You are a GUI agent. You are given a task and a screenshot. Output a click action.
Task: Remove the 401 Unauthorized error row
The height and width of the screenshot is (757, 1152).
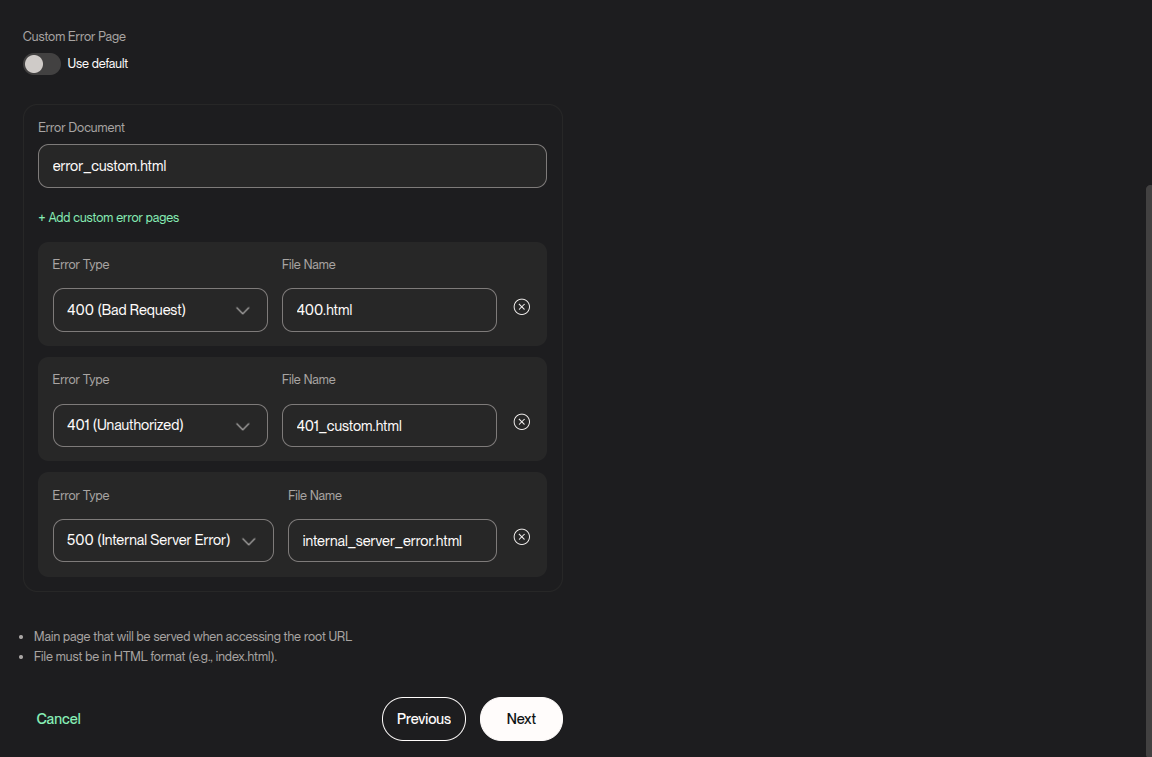pyautogui.click(x=521, y=422)
